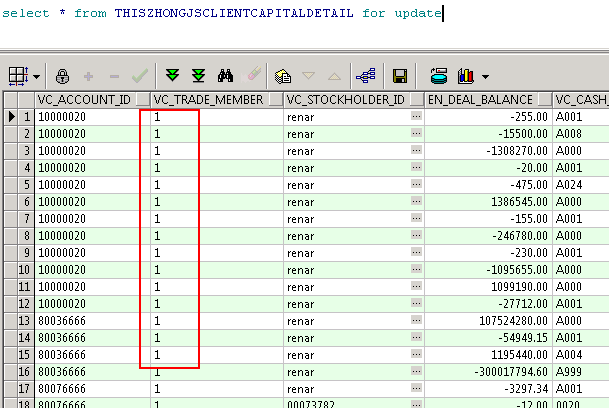Screen dimensions: 609x408
Task: Open the chart icon dropdown arrow
Action: coord(485,77)
